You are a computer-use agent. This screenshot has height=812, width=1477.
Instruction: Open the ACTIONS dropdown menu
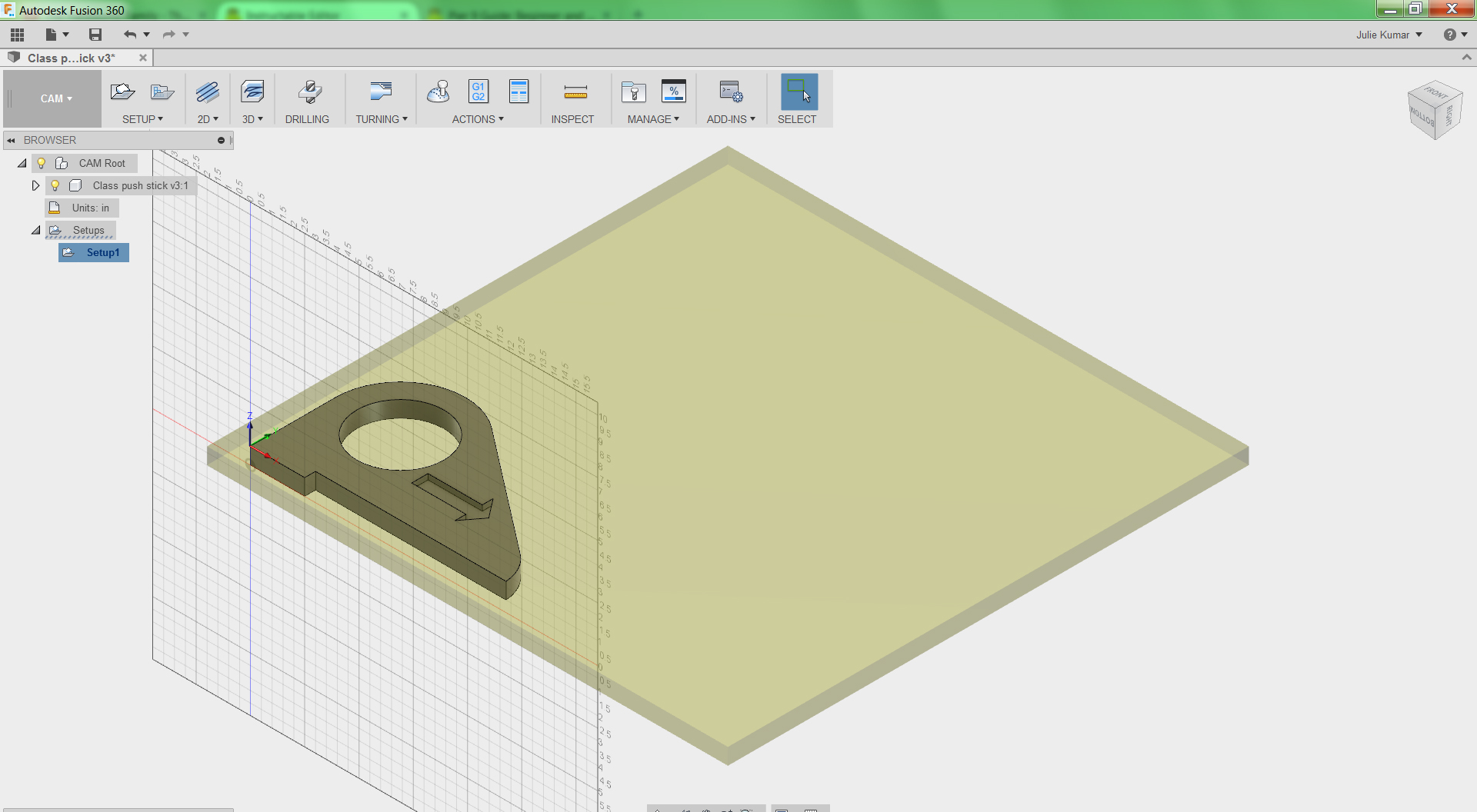point(478,119)
